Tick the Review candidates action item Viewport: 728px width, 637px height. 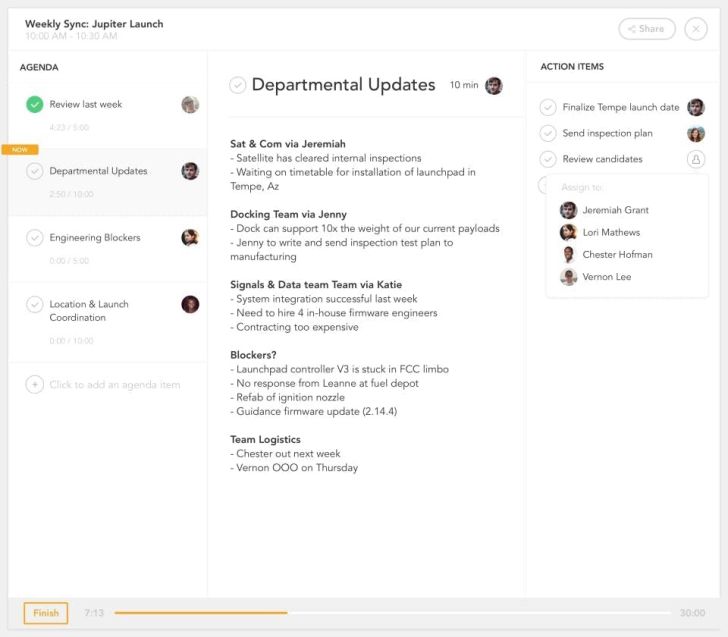548,159
